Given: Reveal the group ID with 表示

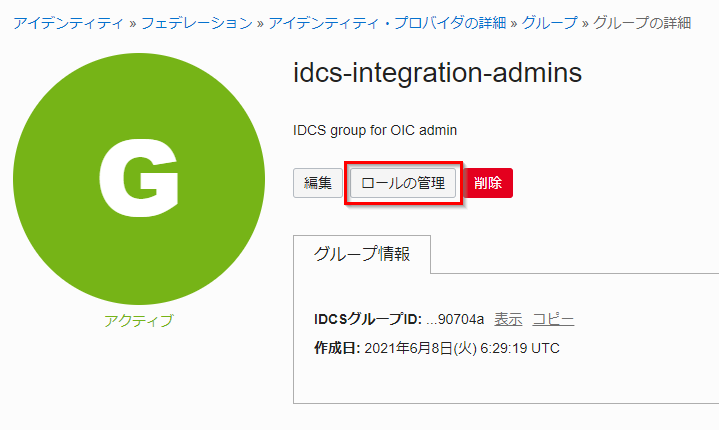Looking at the screenshot, I should 508,319.
